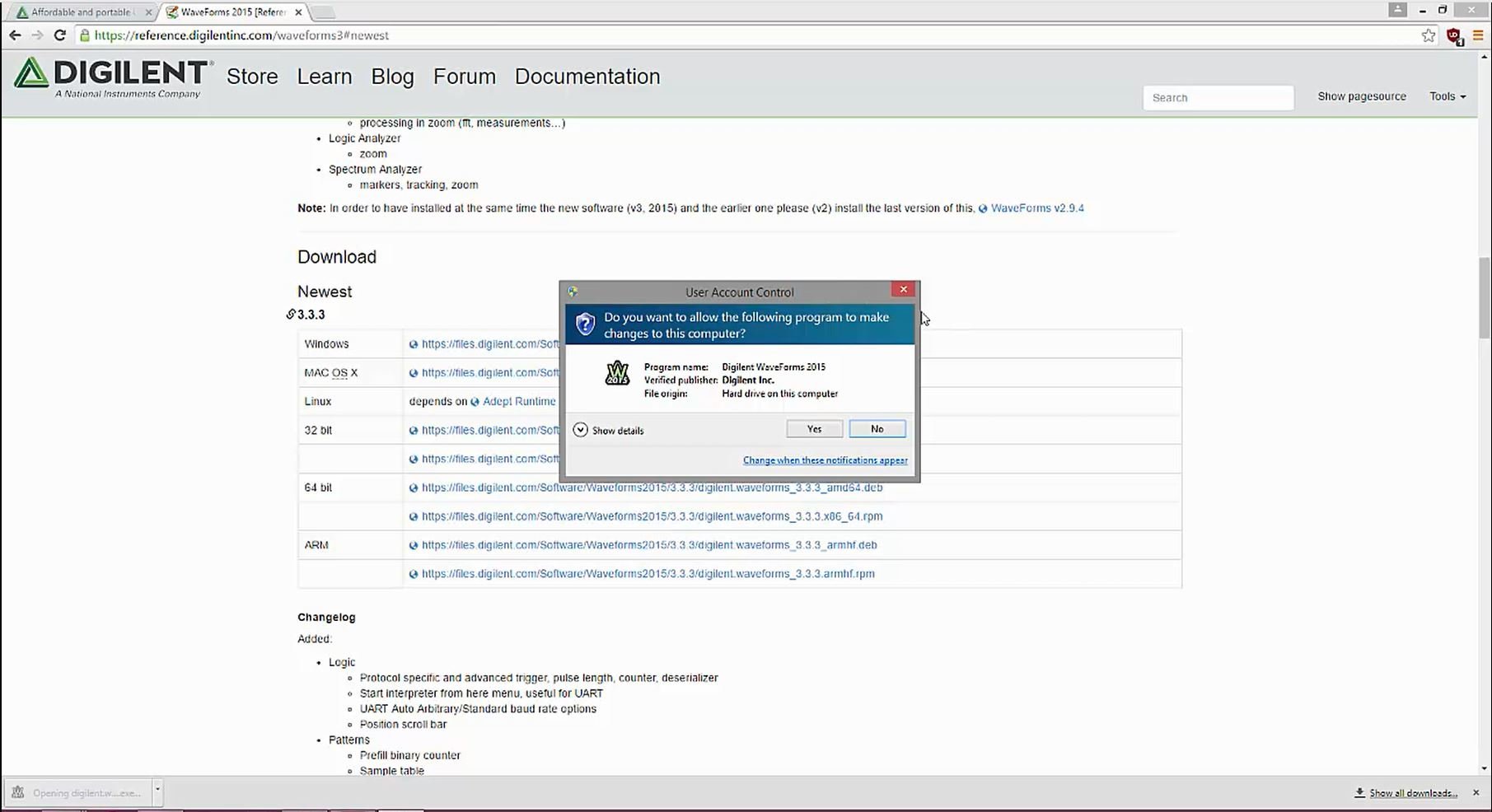Click Show pagesource link
Screen dimensions: 1492x812
(x=1362, y=96)
